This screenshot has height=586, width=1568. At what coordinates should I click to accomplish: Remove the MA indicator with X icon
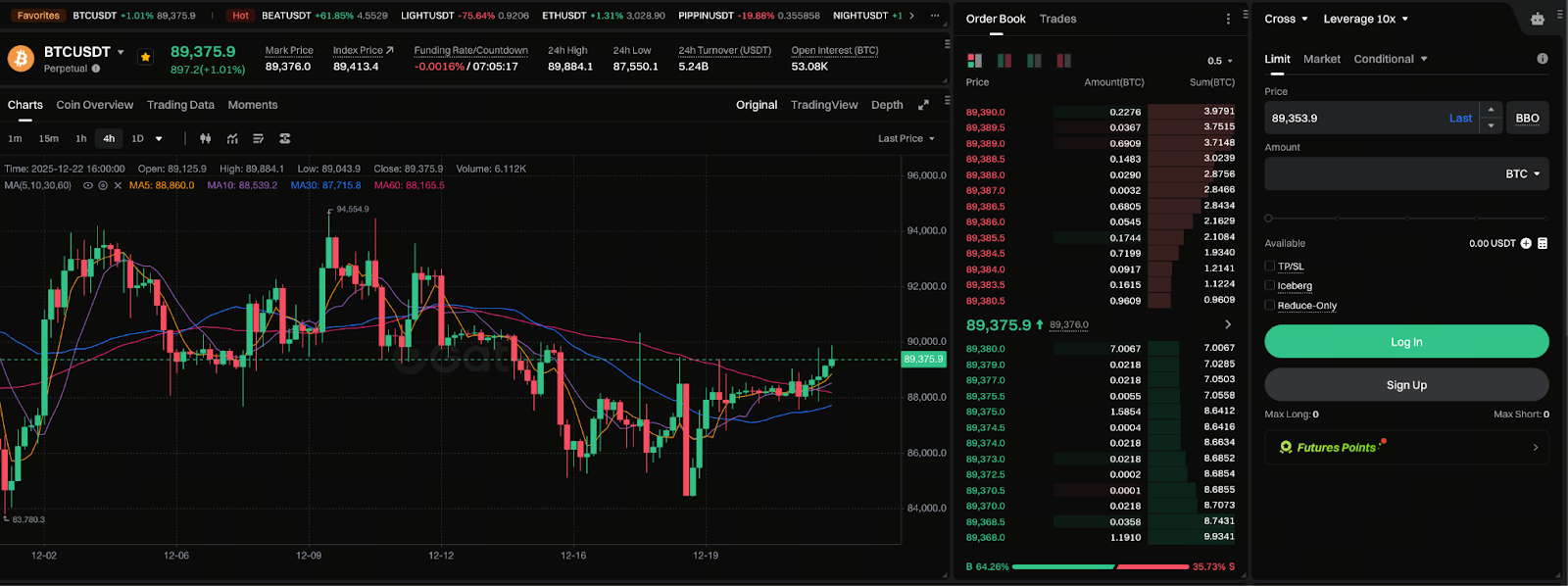(x=118, y=185)
